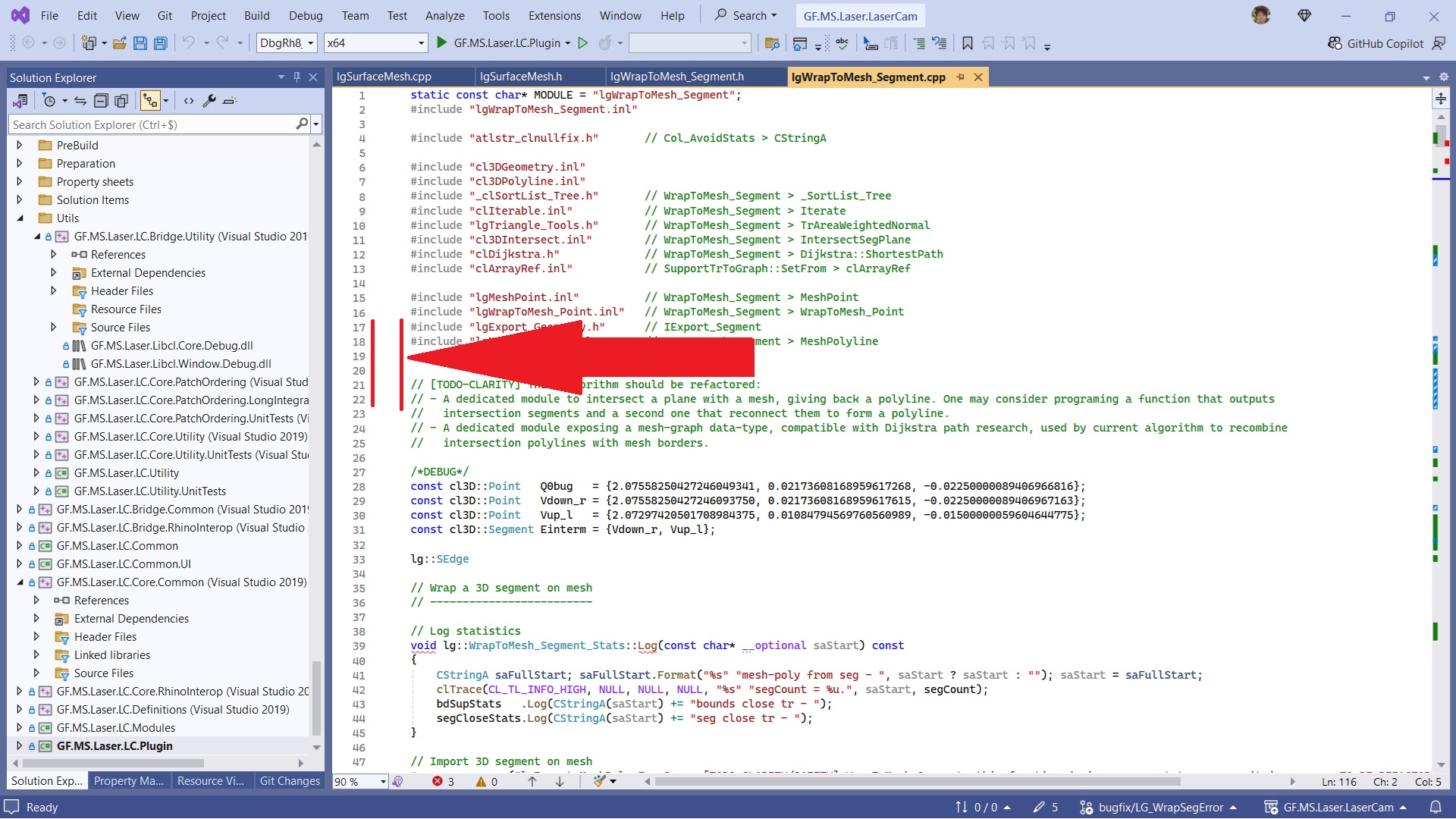Image resolution: width=1456 pixels, height=819 pixels.
Task: Open the GitHub Copilot button
Action: (x=1376, y=43)
